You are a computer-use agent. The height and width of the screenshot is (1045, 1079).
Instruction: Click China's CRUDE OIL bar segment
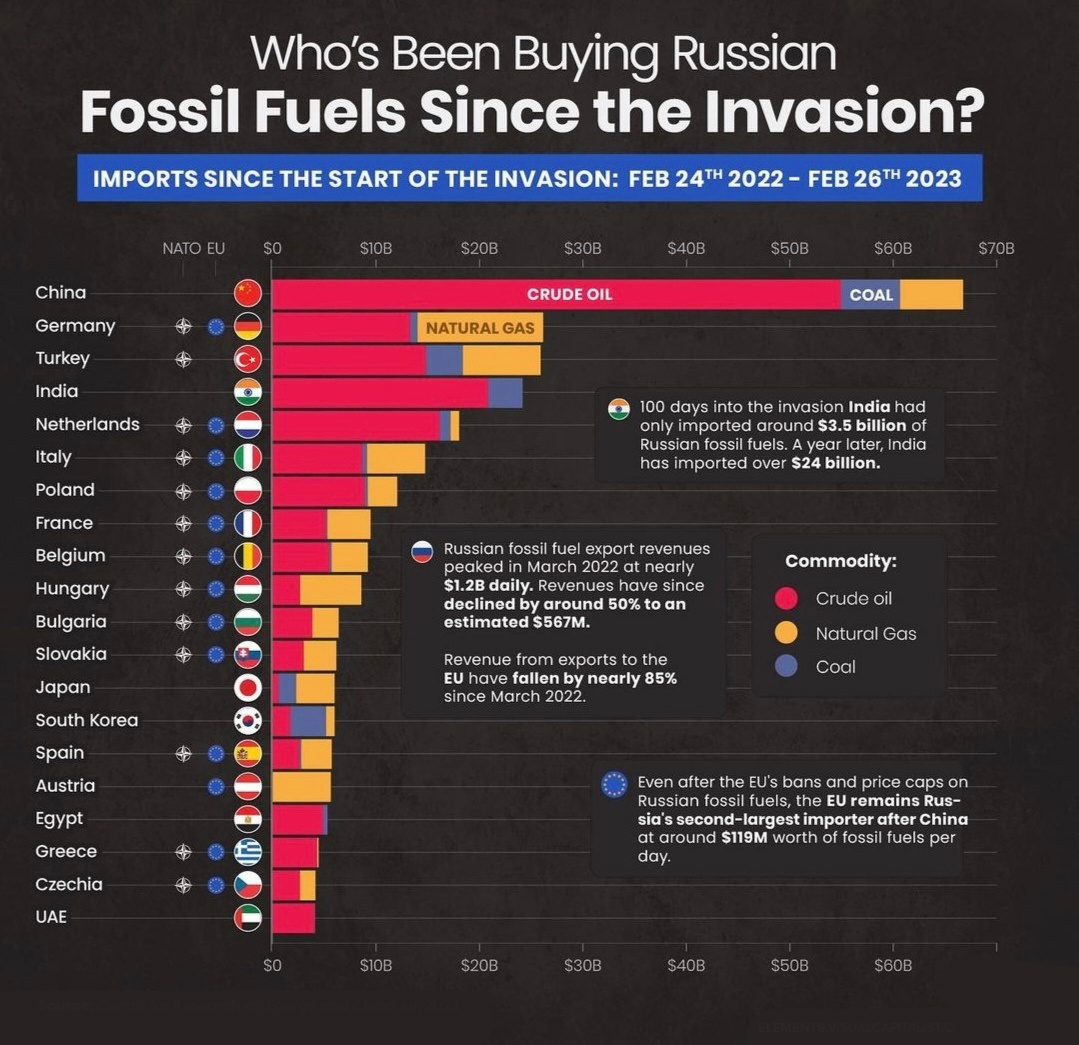[556, 294]
